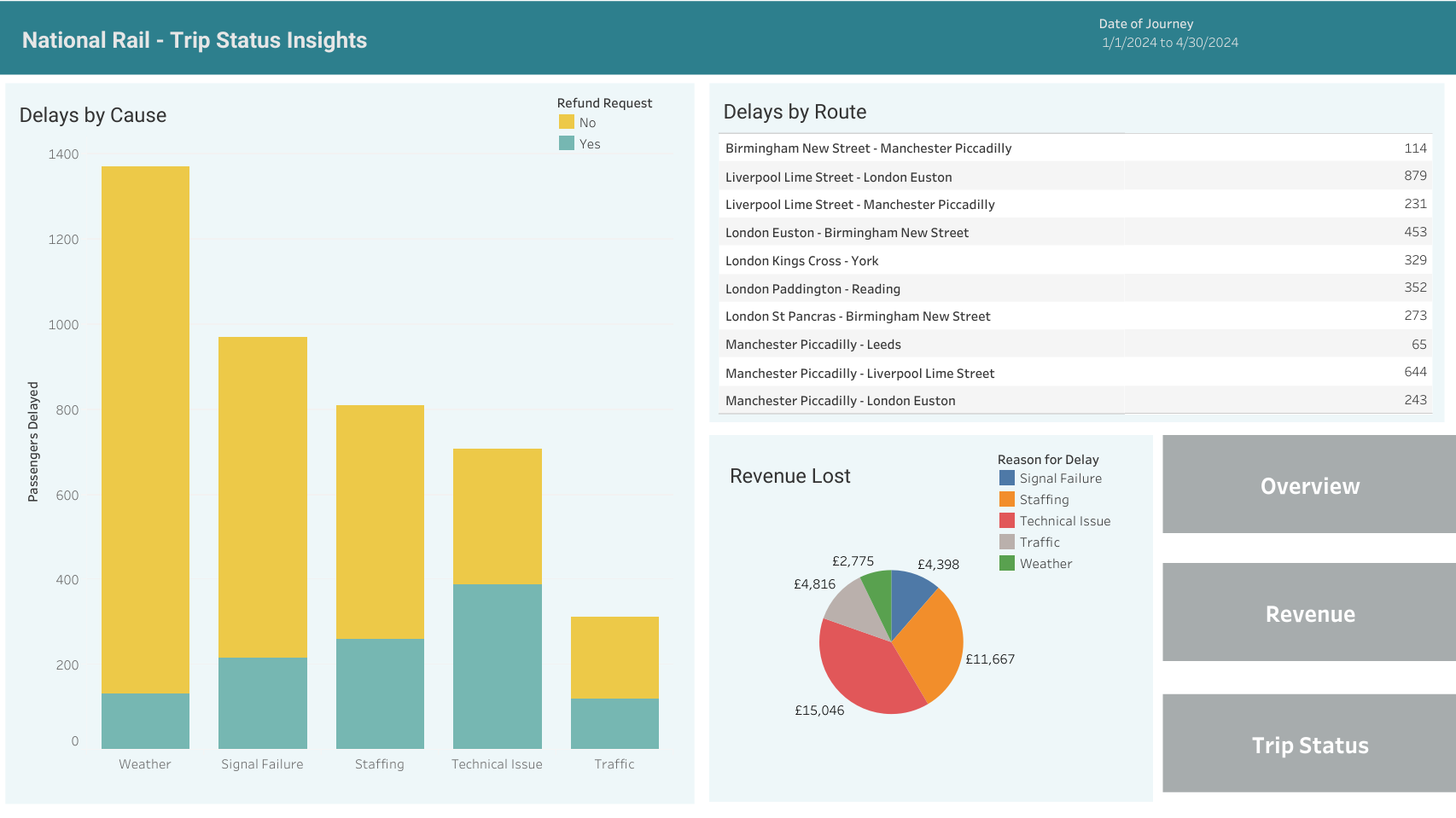The image size is (1456, 818).
Task: Click the £11,667 pie label
Action: tap(990, 659)
